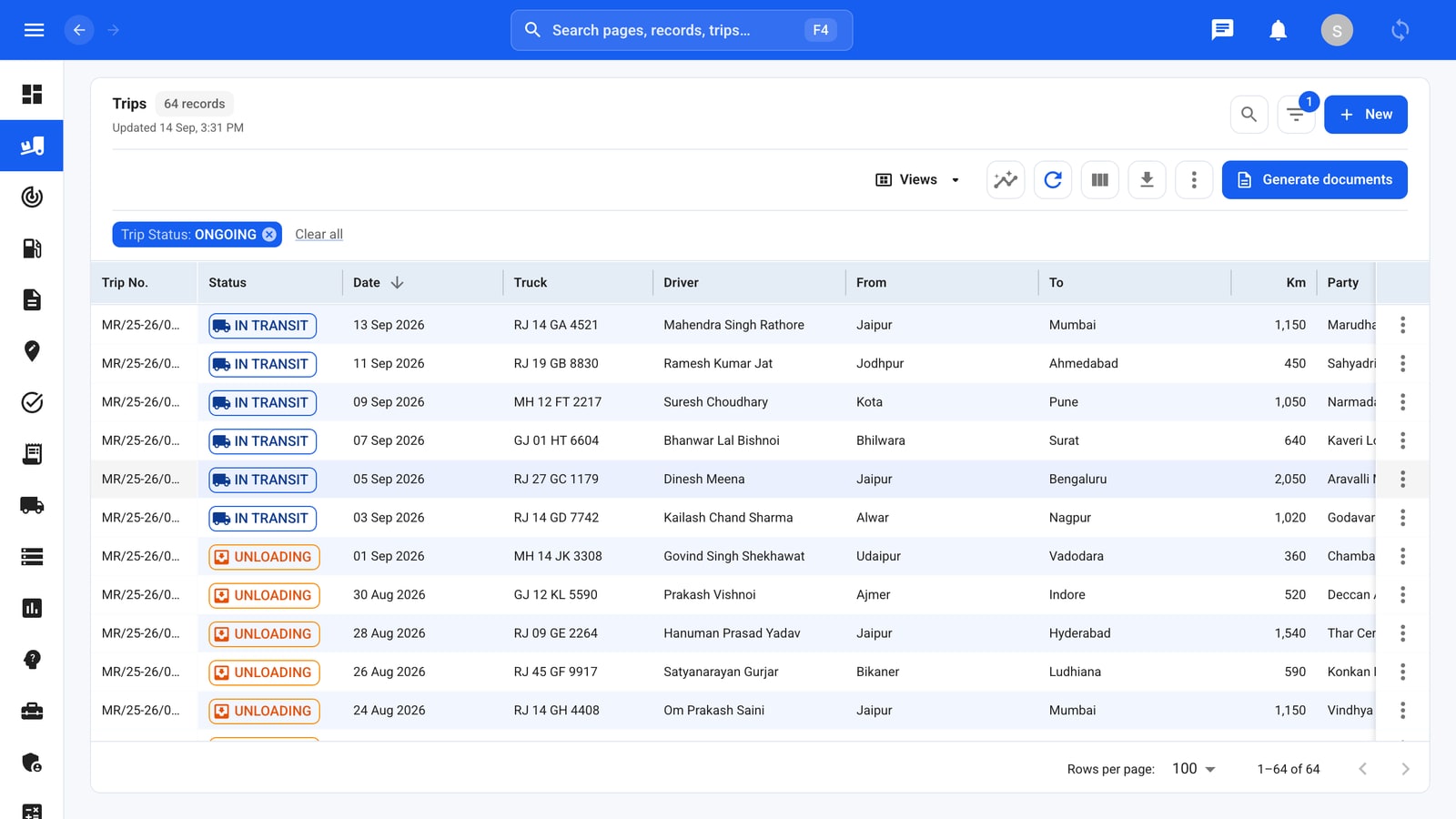
Task: Open the location pin sidebar icon
Action: tap(32, 351)
